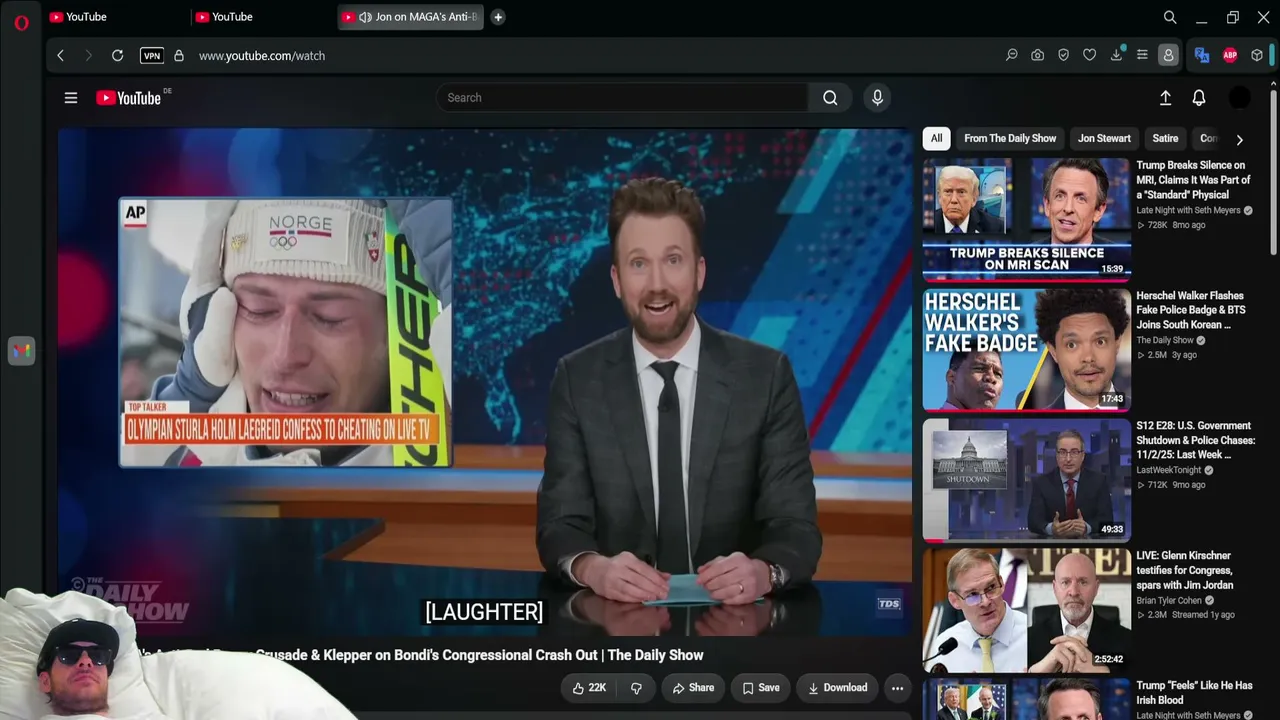Select the From The Daily Show chip

(1010, 139)
